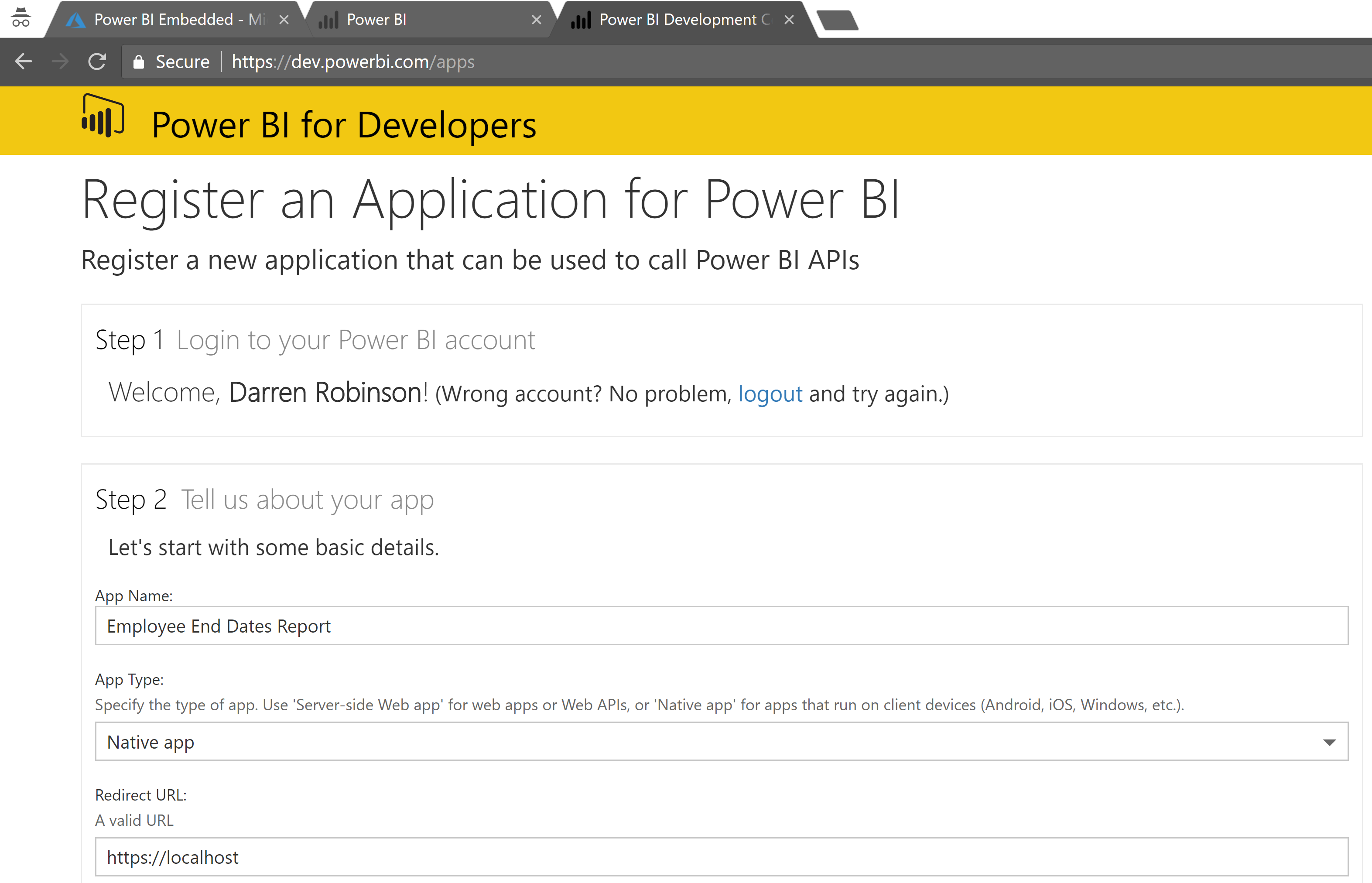Switch to the middle Power BI tab
The height and width of the screenshot is (883, 1372).
coord(401,20)
